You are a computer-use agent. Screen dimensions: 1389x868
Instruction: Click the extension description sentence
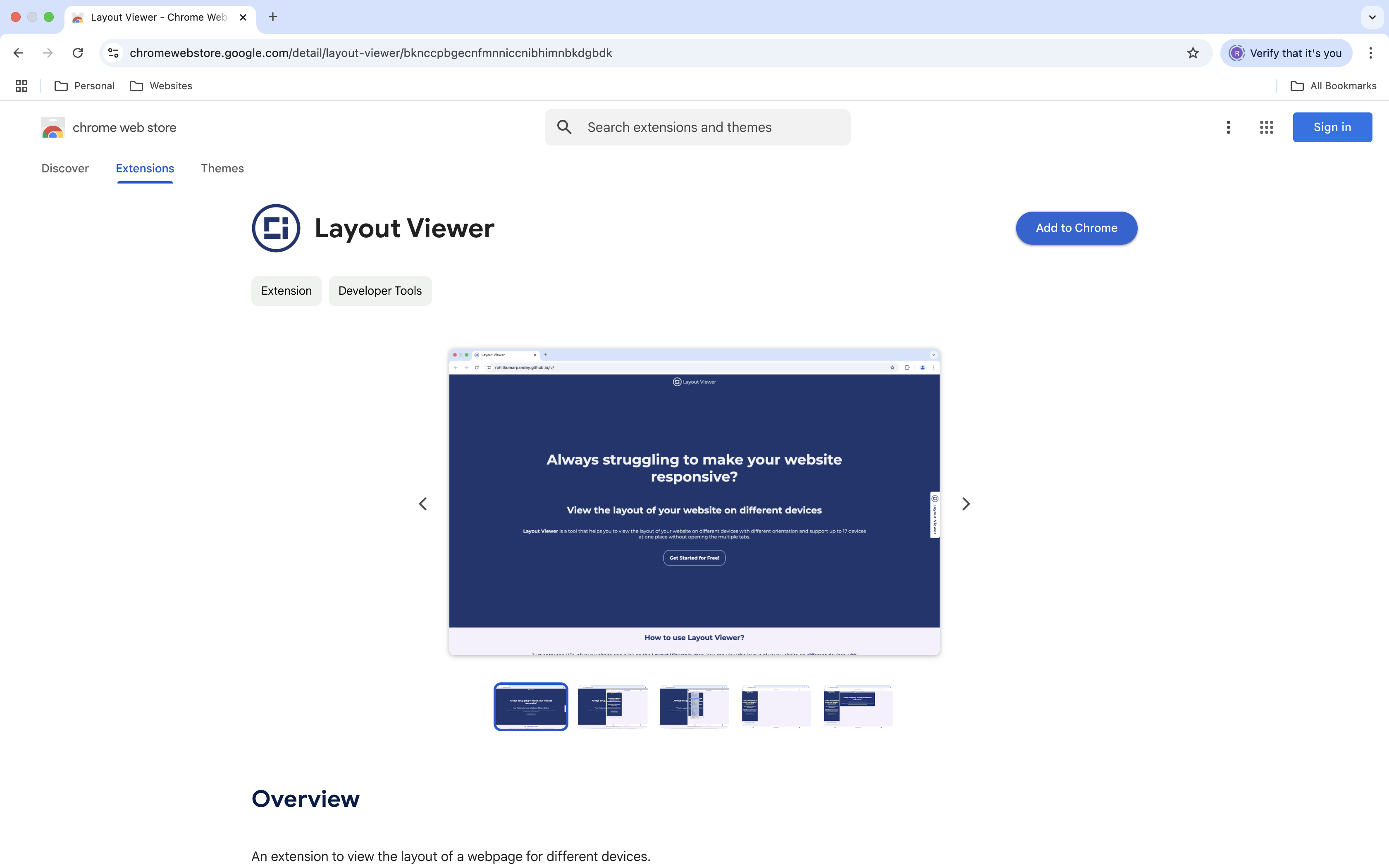451,856
